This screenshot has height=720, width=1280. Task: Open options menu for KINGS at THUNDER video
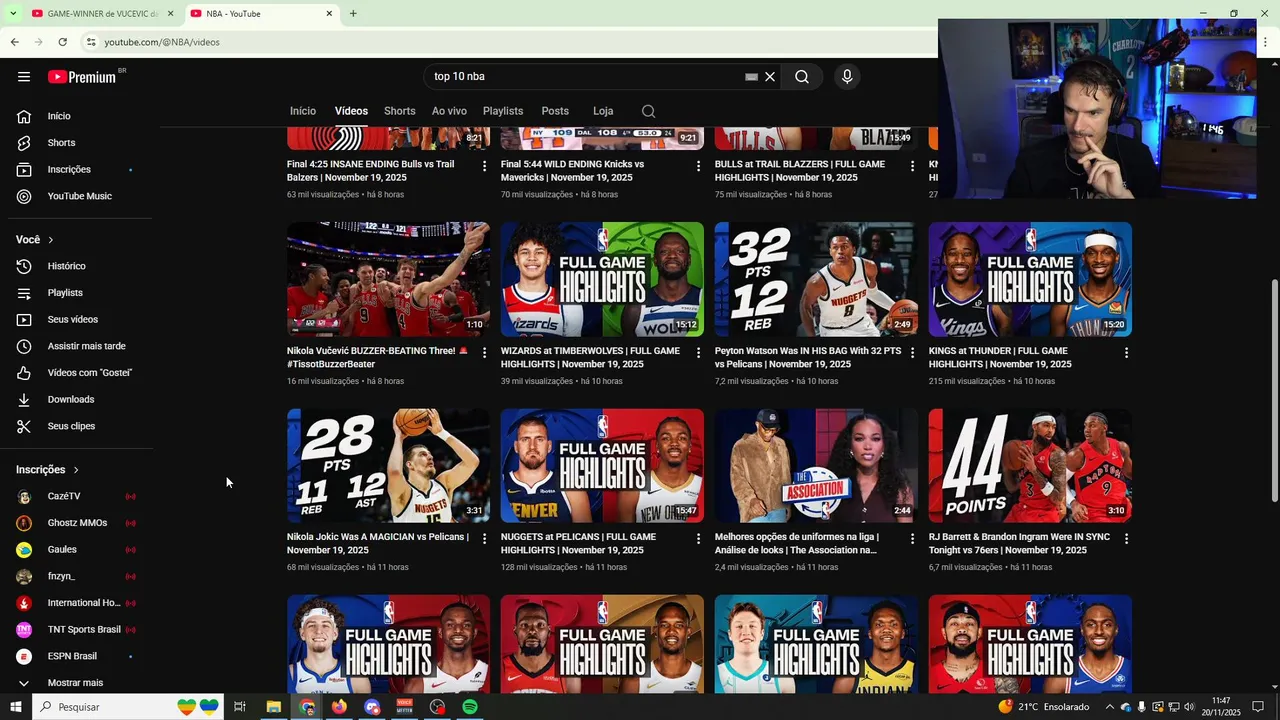1126,353
